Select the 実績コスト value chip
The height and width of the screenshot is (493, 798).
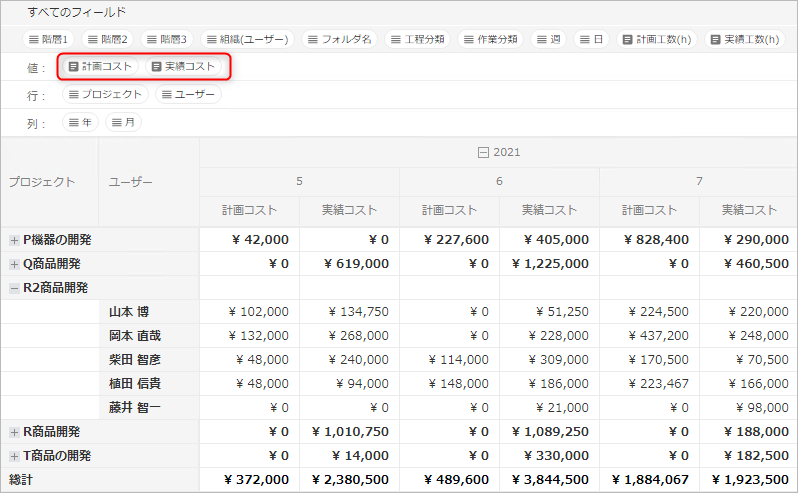[183, 66]
